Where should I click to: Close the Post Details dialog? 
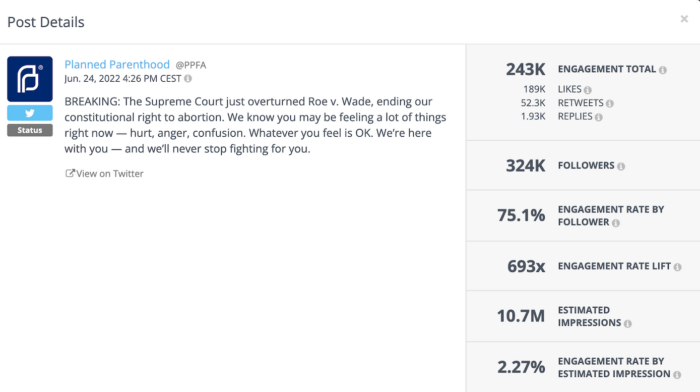pyautogui.click(x=684, y=19)
